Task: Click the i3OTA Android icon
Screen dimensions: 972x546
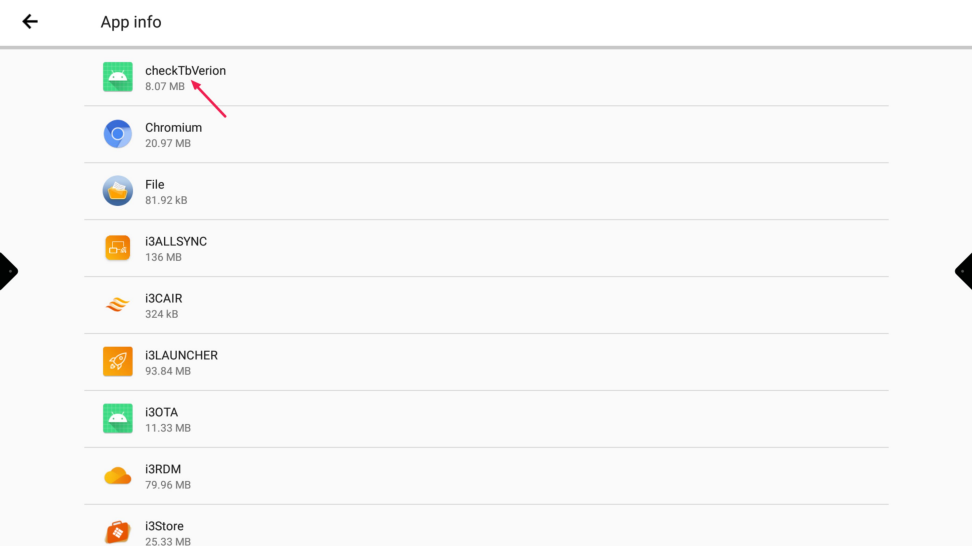Action: (x=118, y=419)
